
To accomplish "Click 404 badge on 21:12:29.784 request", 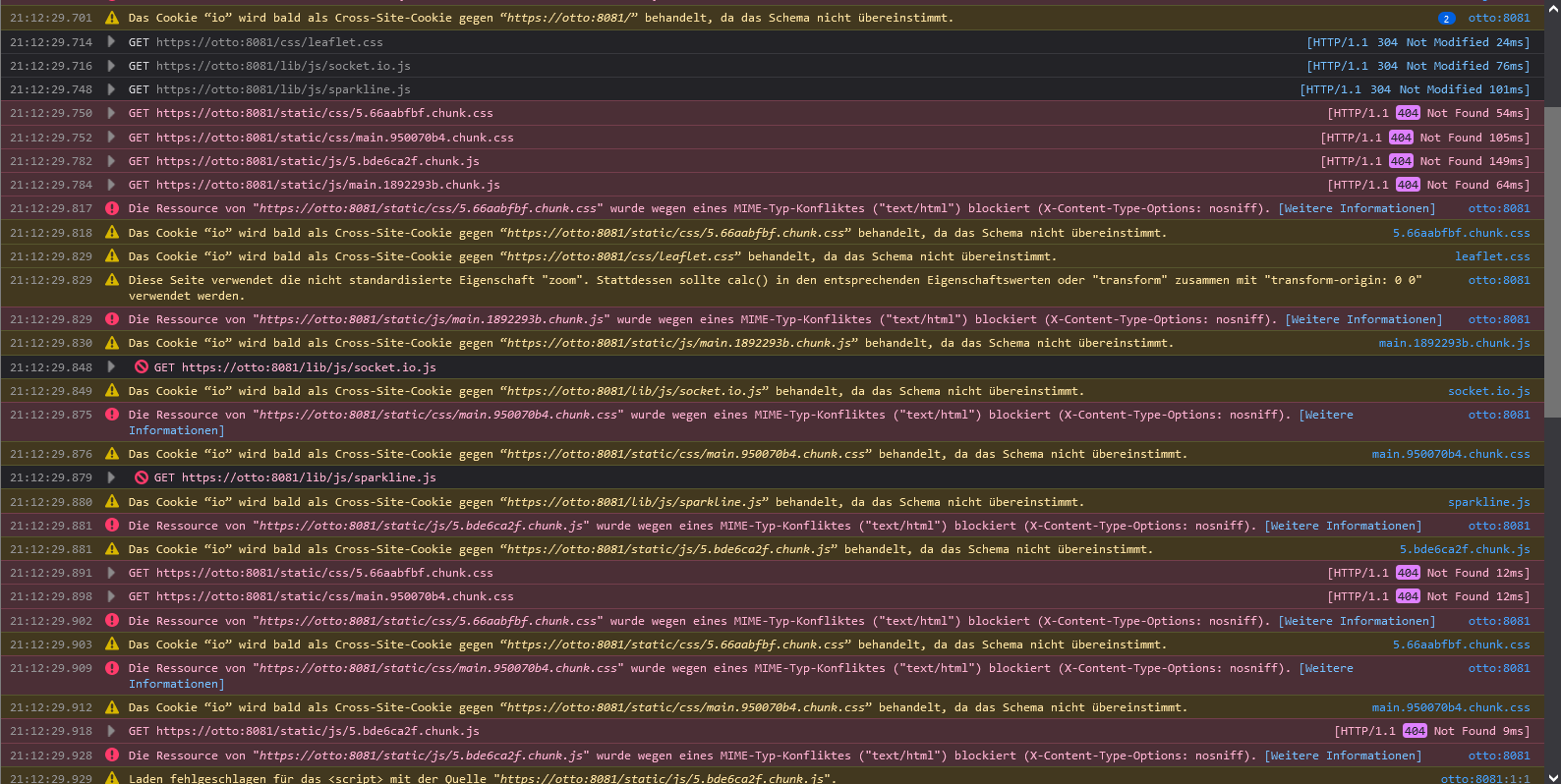I will pos(1408,185).
